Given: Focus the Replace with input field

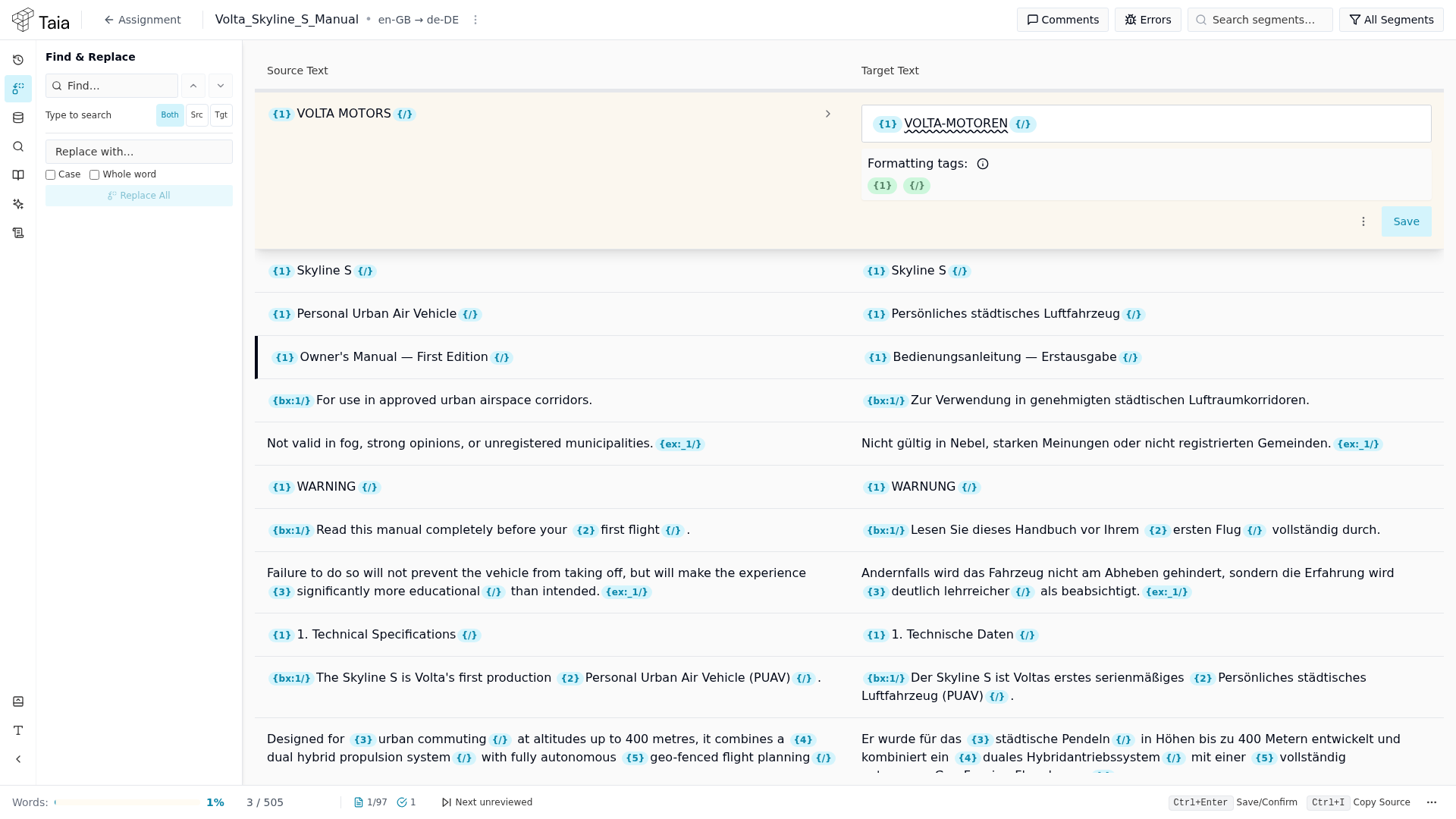Looking at the screenshot, I should pyautogui.click(x=139, y=152).
